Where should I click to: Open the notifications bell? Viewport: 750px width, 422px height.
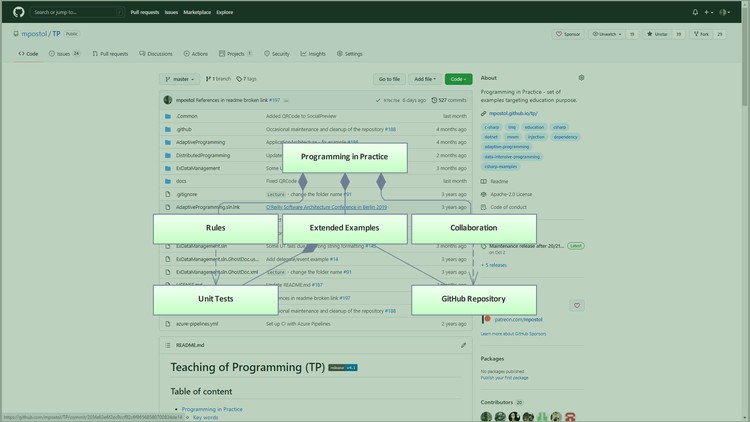click(x=695, y=12)
